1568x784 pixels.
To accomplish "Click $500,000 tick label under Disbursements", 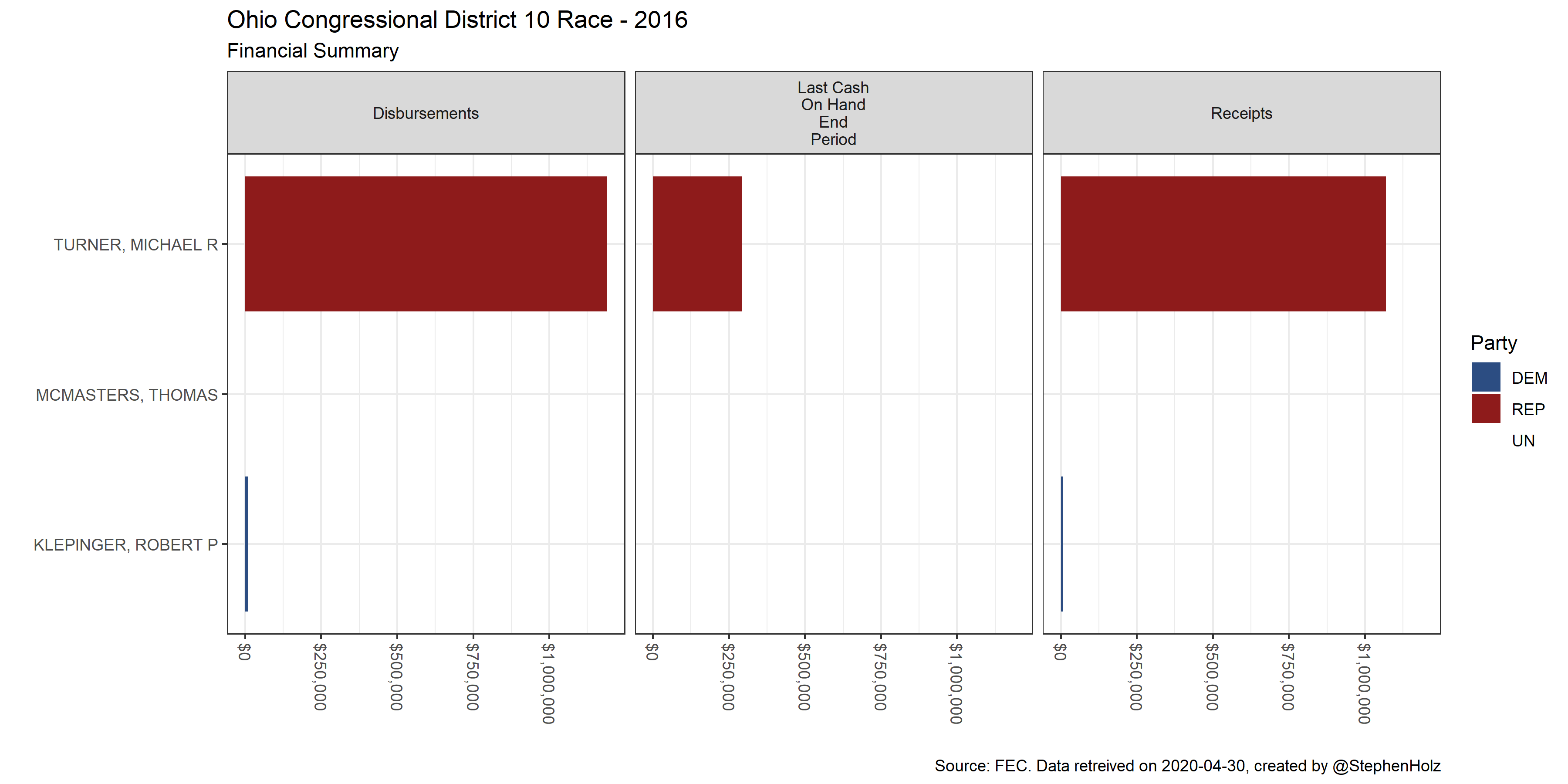I will pyautogui.click(x=396, y=677).
